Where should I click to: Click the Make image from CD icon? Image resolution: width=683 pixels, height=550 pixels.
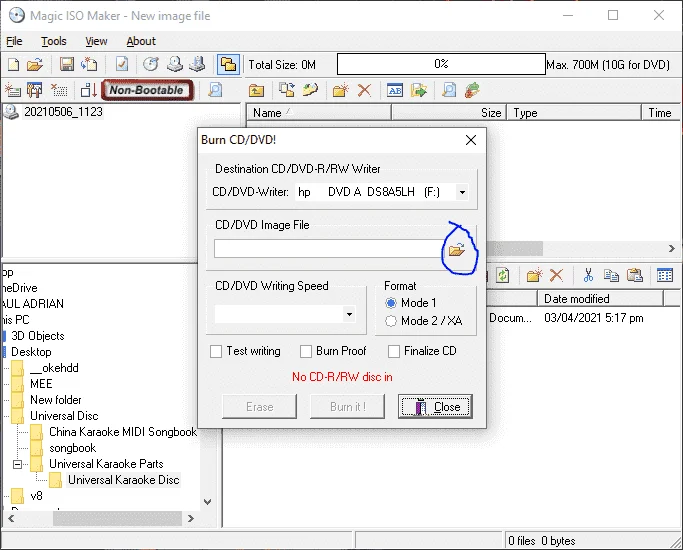175,64
